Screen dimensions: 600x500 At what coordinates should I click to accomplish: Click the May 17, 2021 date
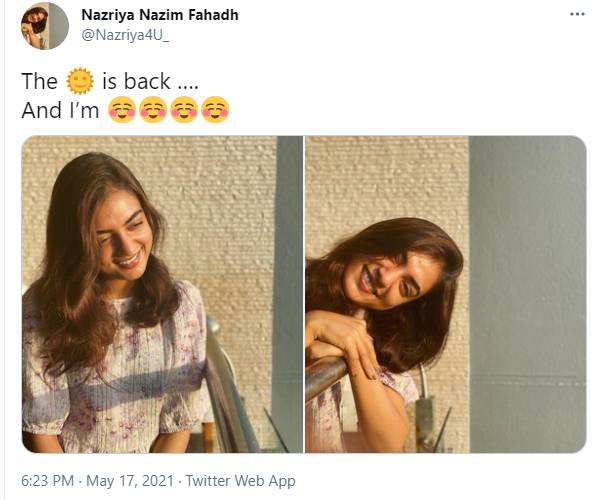coord(130,481)
